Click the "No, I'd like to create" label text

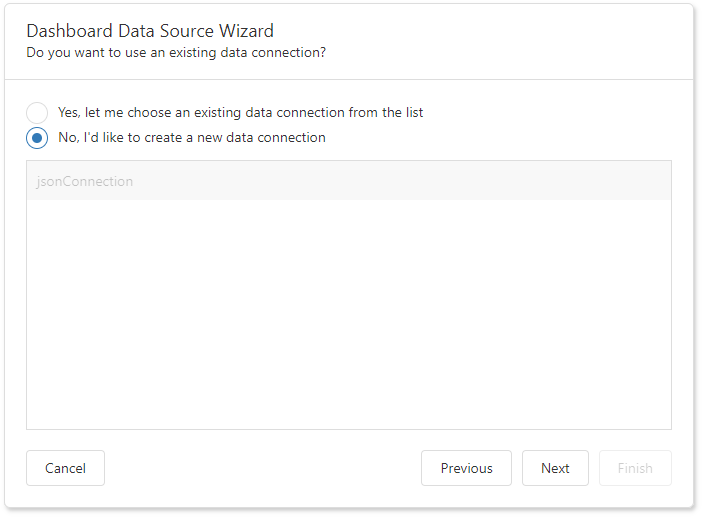191,138
